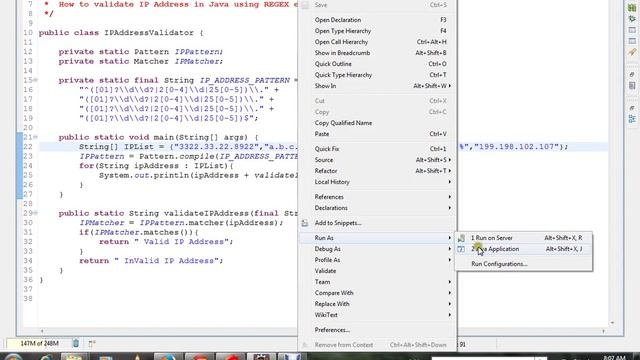Collapse the code fold at line 15
This screenshot has width=640, height=360.
[36, 80]
